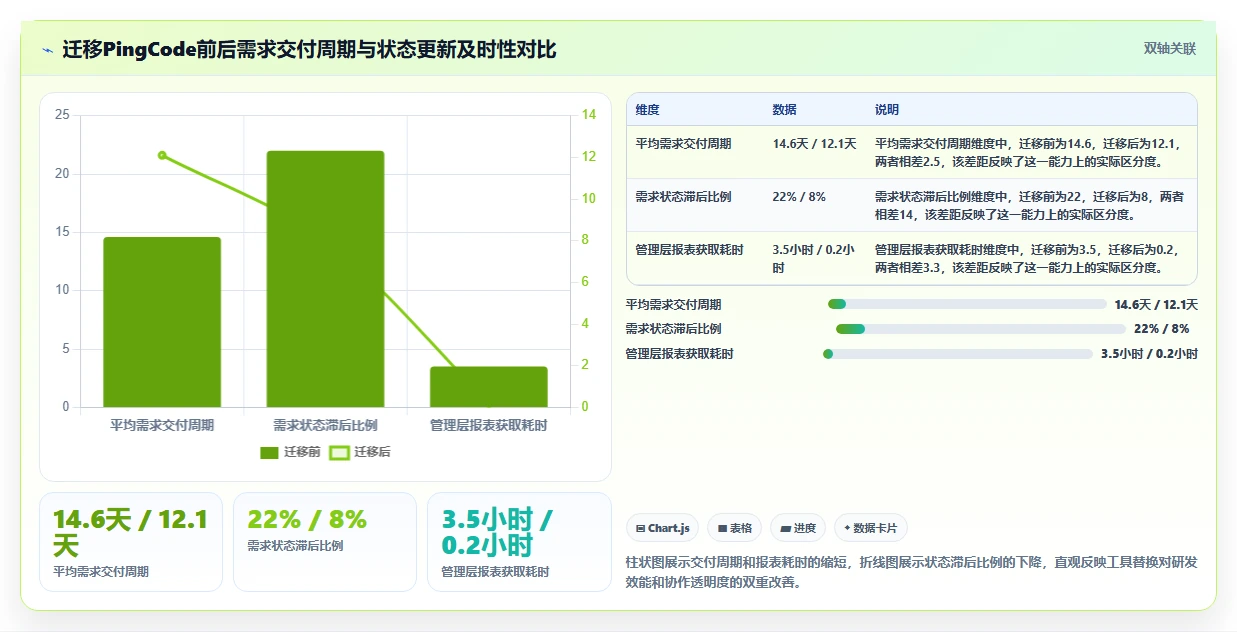The height and width of the screenshot is (632, 1237).
Task: Click progress value 22% / 8%
Action: [1162, 329]
